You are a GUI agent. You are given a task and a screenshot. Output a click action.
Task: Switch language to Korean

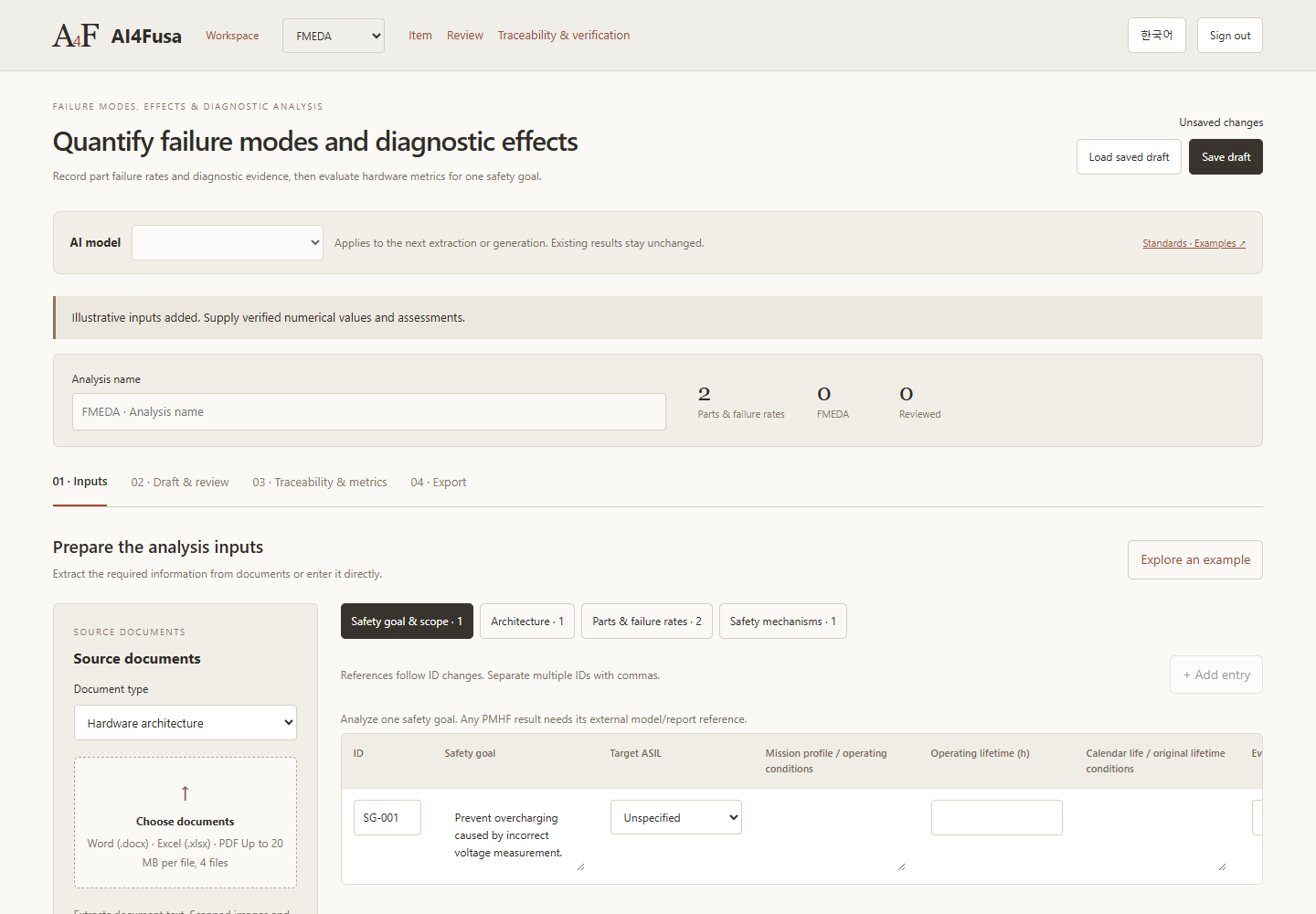[x=1157, y=36]
